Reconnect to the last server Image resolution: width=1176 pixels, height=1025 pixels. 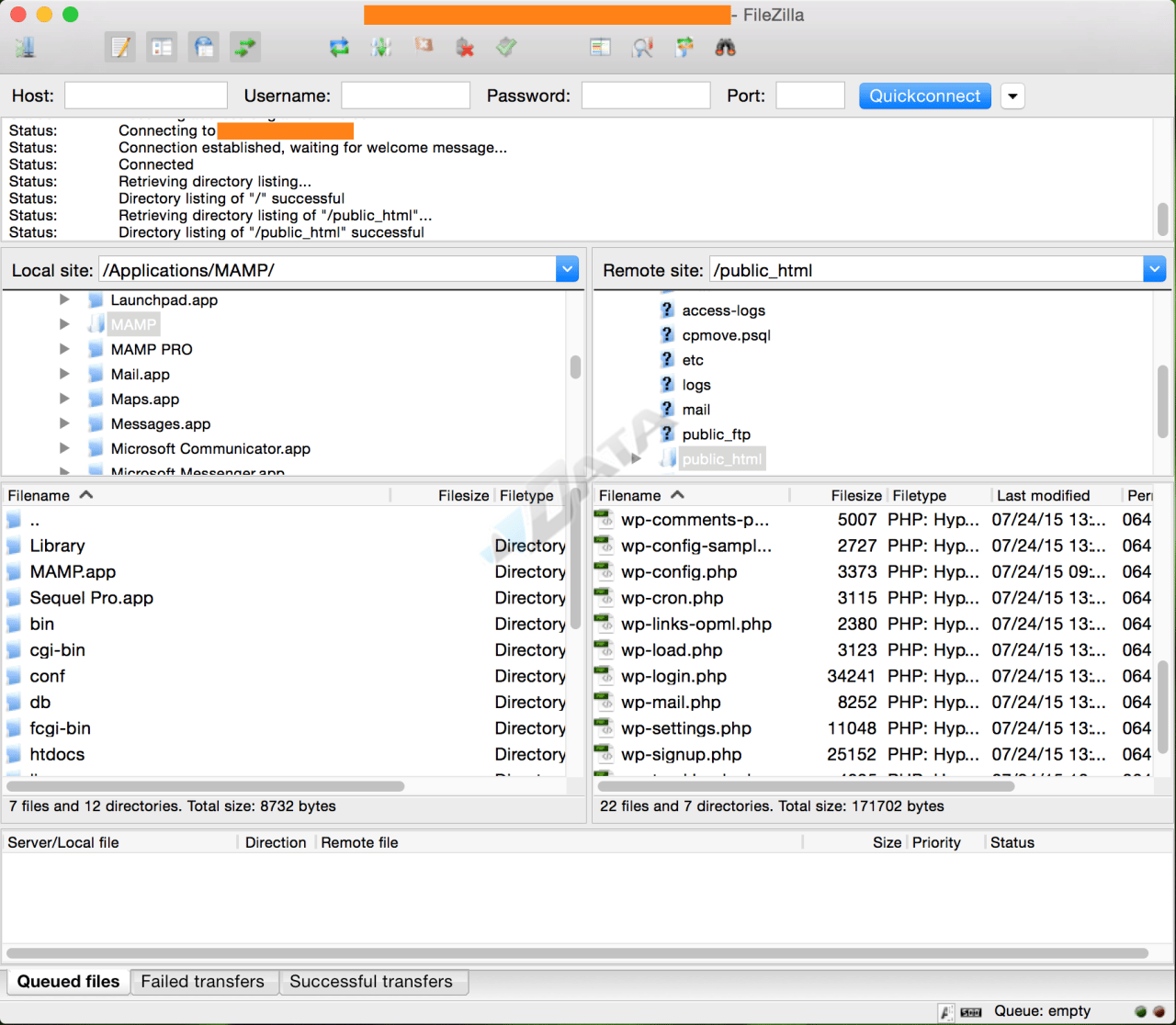[x=506, y=47]
